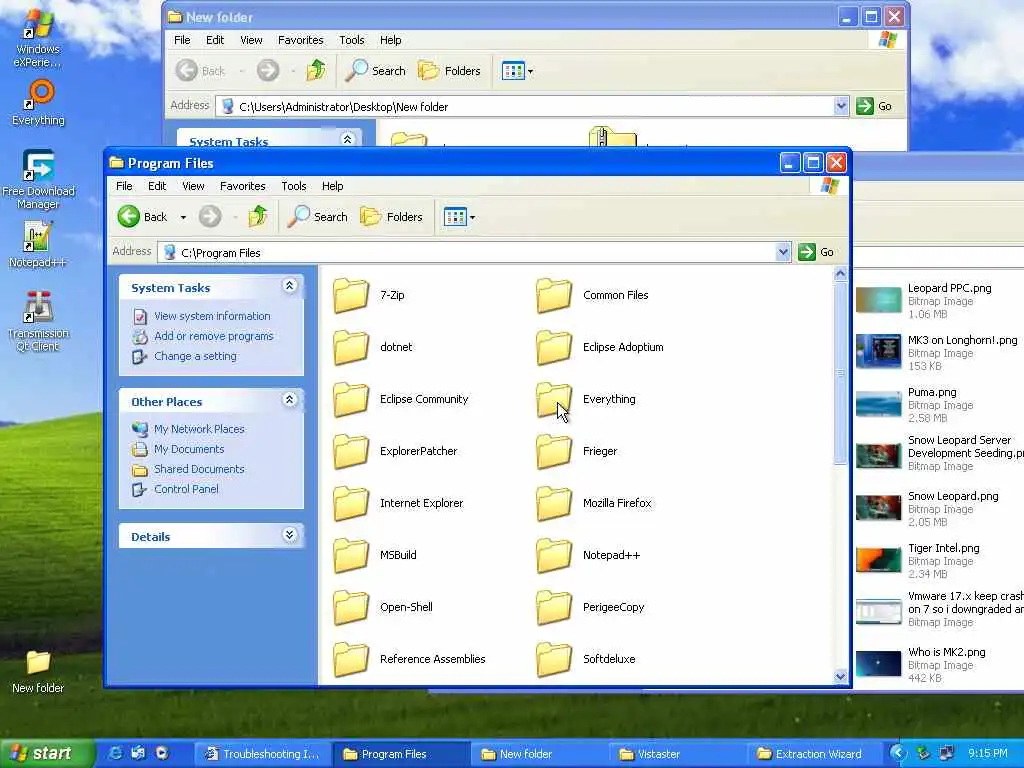The width and height of the screenshot is (1024, 768).
Task: Click Change a setting link
Action: 195,357
